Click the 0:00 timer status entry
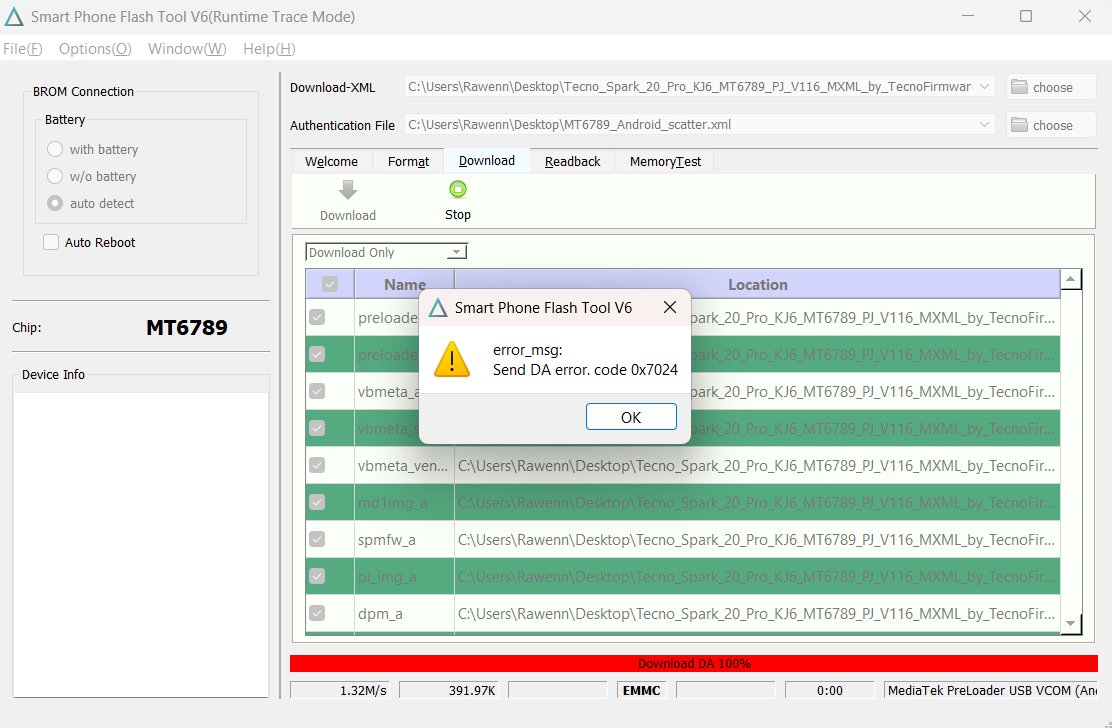The width and height of the screenshot is (1112, 728). (x=830, y=690)
